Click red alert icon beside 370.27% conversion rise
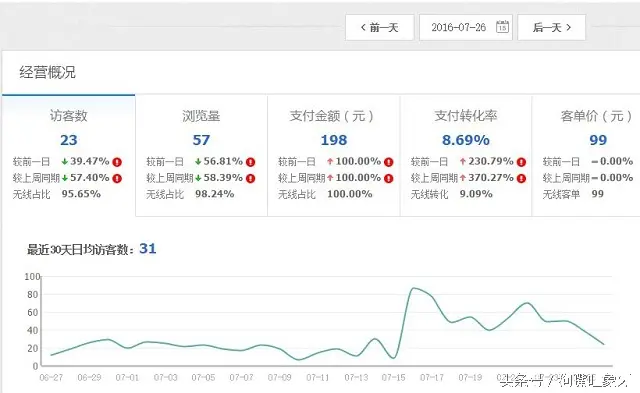The height and width of the screenshot is (393, 640). point(521,178)
